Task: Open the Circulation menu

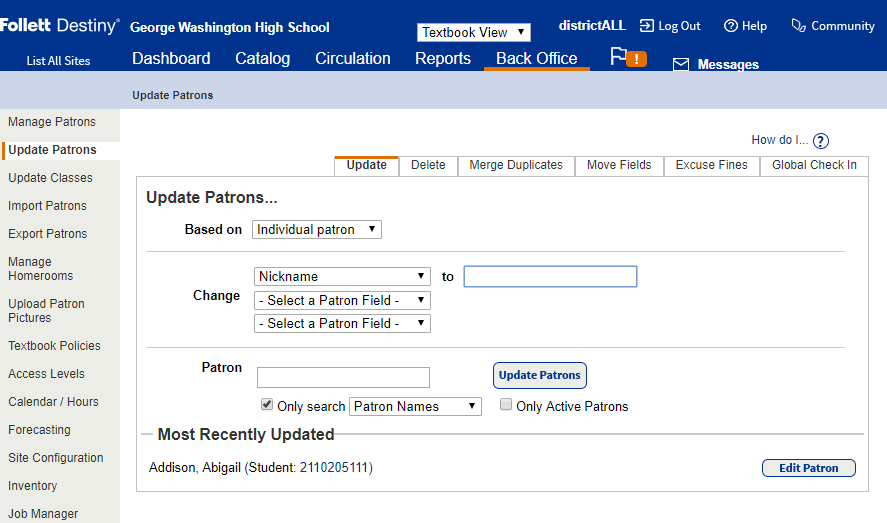Action: pos(352,58)
